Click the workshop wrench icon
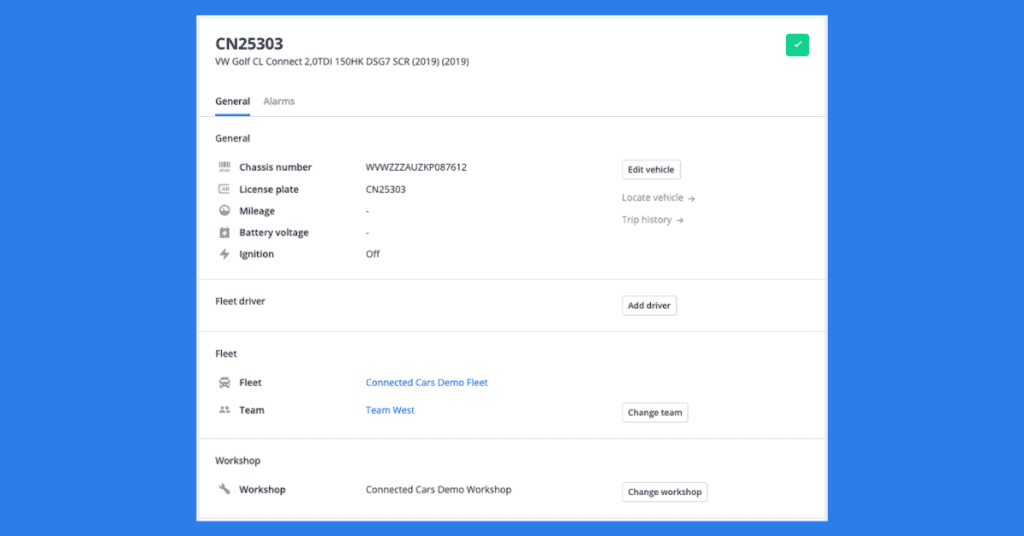1024x536 pixels. [x=225, y=490]
